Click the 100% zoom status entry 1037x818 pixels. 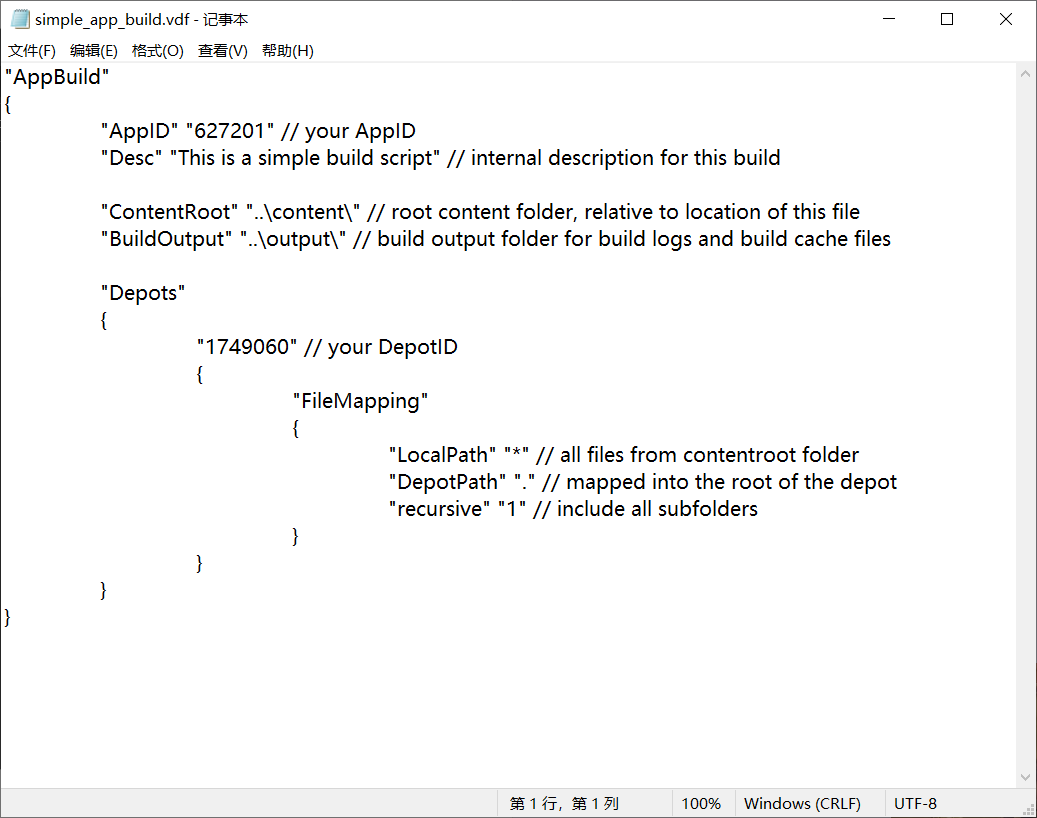(701, 803)
